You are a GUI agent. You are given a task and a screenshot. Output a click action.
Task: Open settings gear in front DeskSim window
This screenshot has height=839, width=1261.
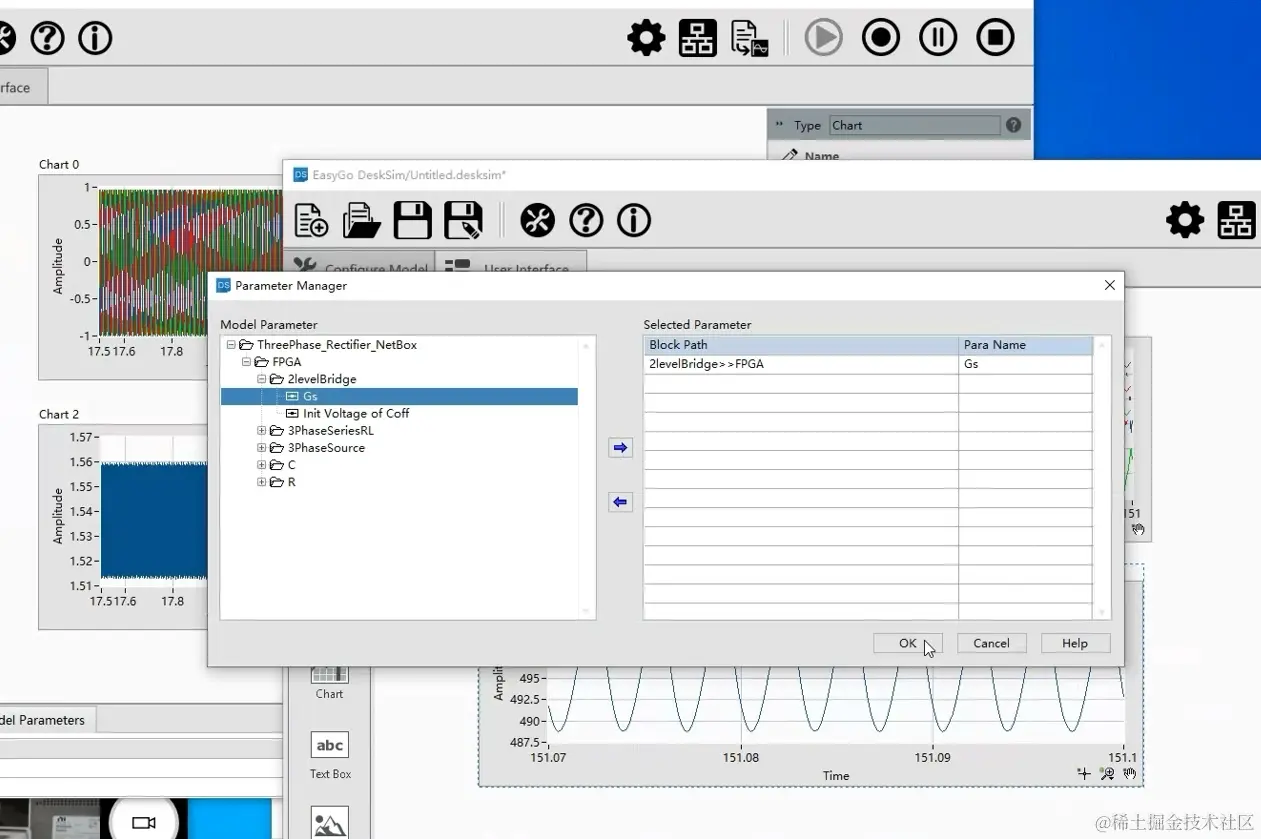click(1185, 220)
